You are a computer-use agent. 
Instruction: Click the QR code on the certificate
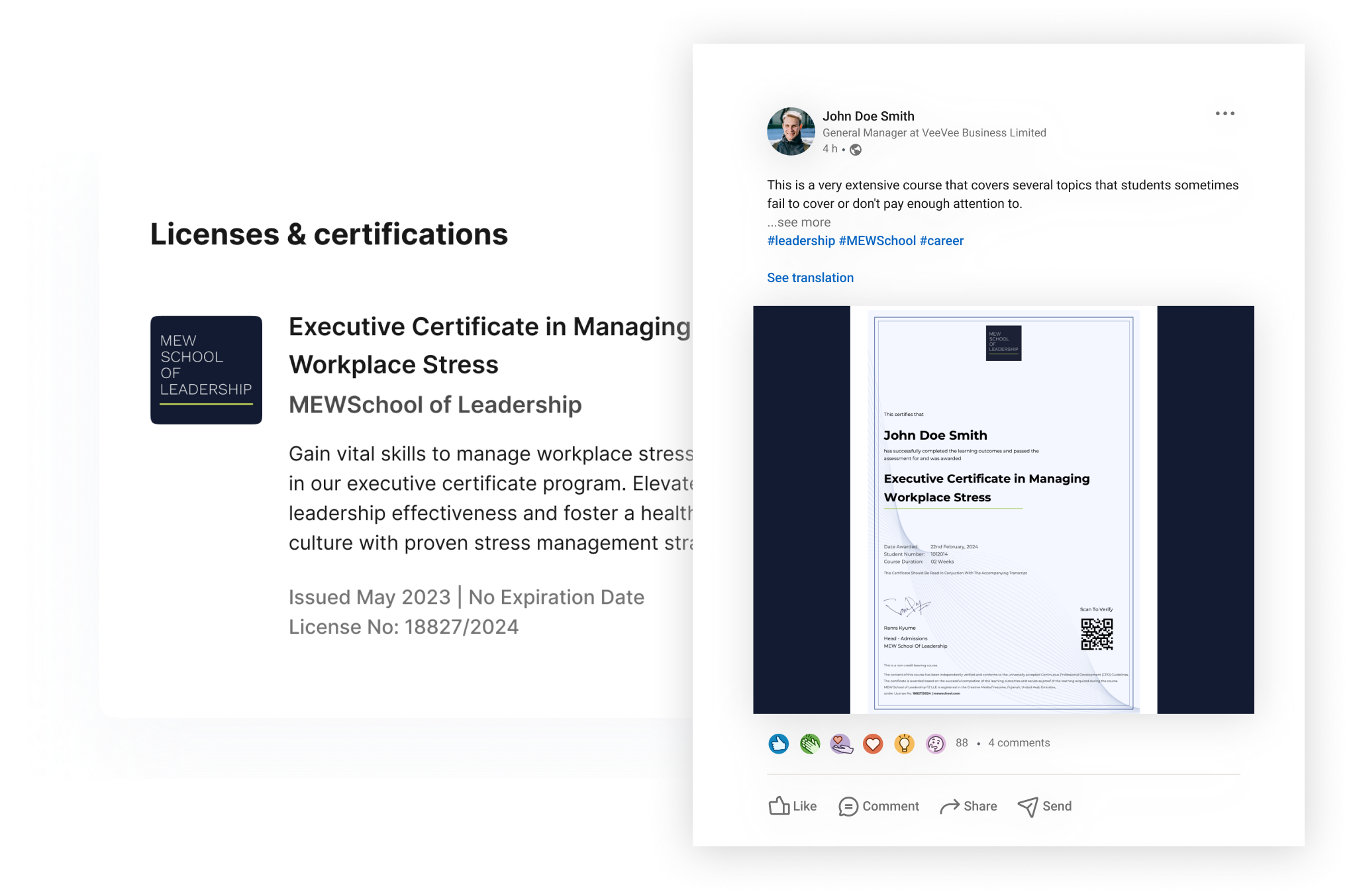click(1097, 634)
